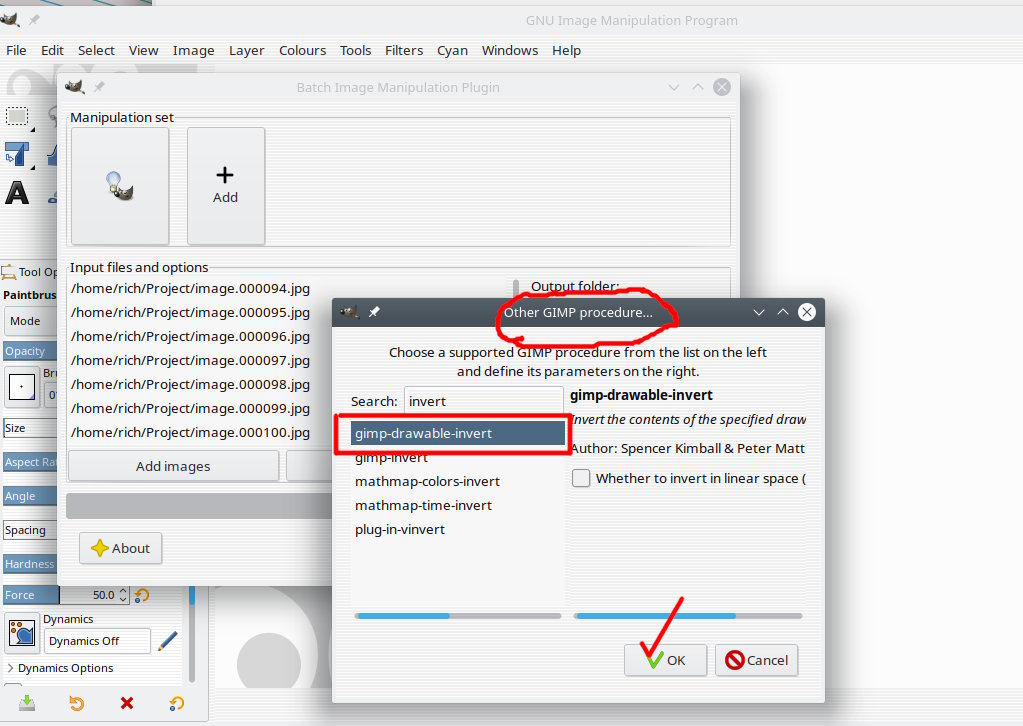
Task: Click the Aspect Ratio slider
Action: click(29, 462)
